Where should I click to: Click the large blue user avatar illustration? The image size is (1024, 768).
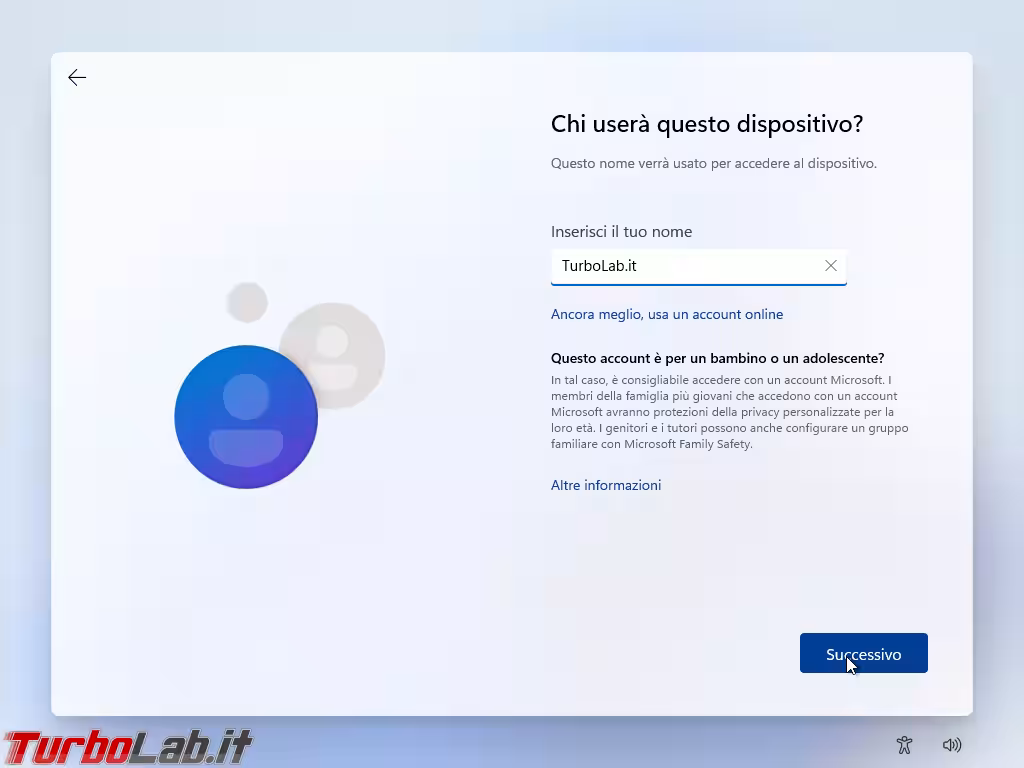(x=245, y=417)
